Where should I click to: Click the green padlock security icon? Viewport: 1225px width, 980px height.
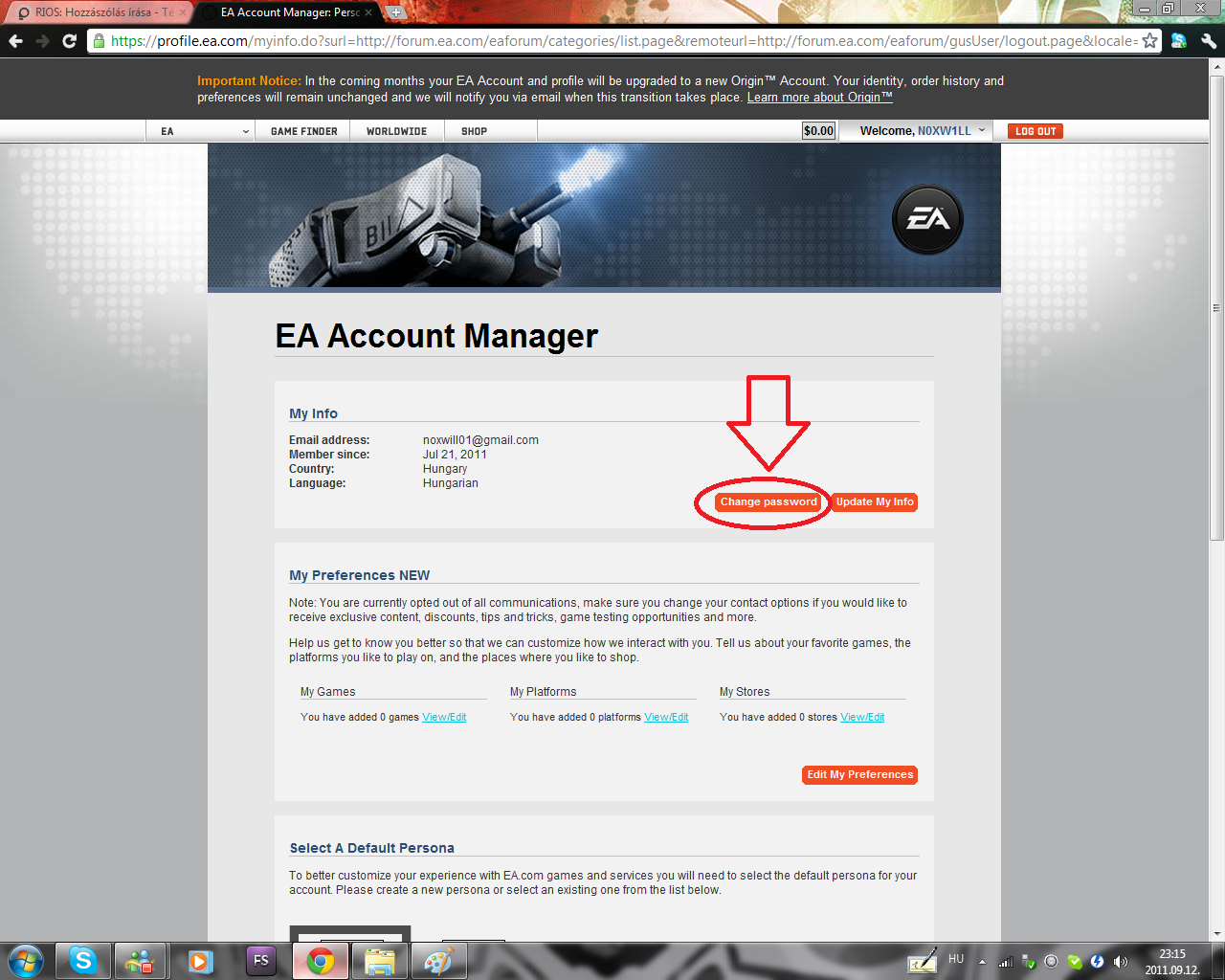coord(99,41)
